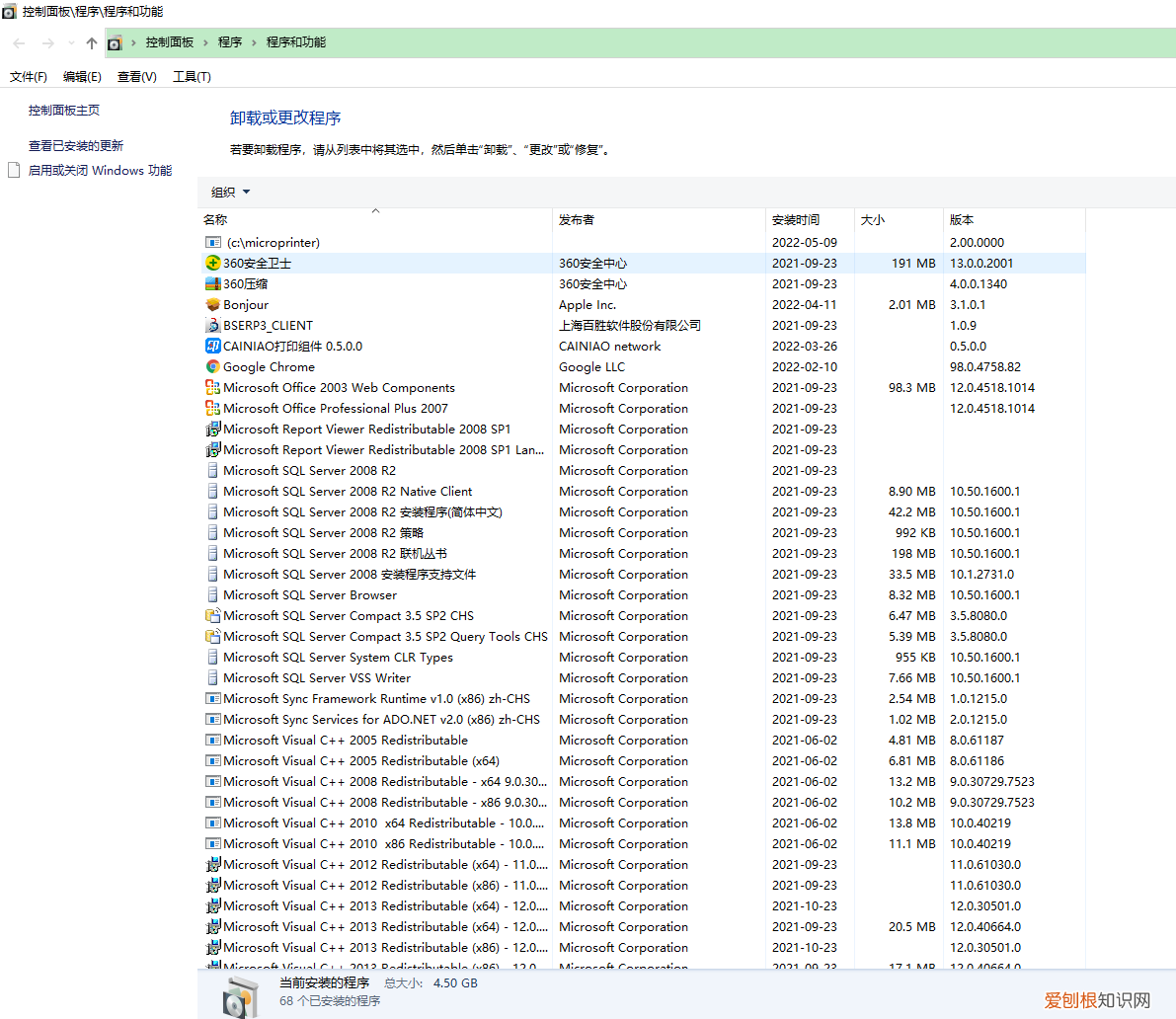The height and width of the screenshot is (1019, 1176).
Task: Sort by 名称 column header
Action: click(215, 220)
